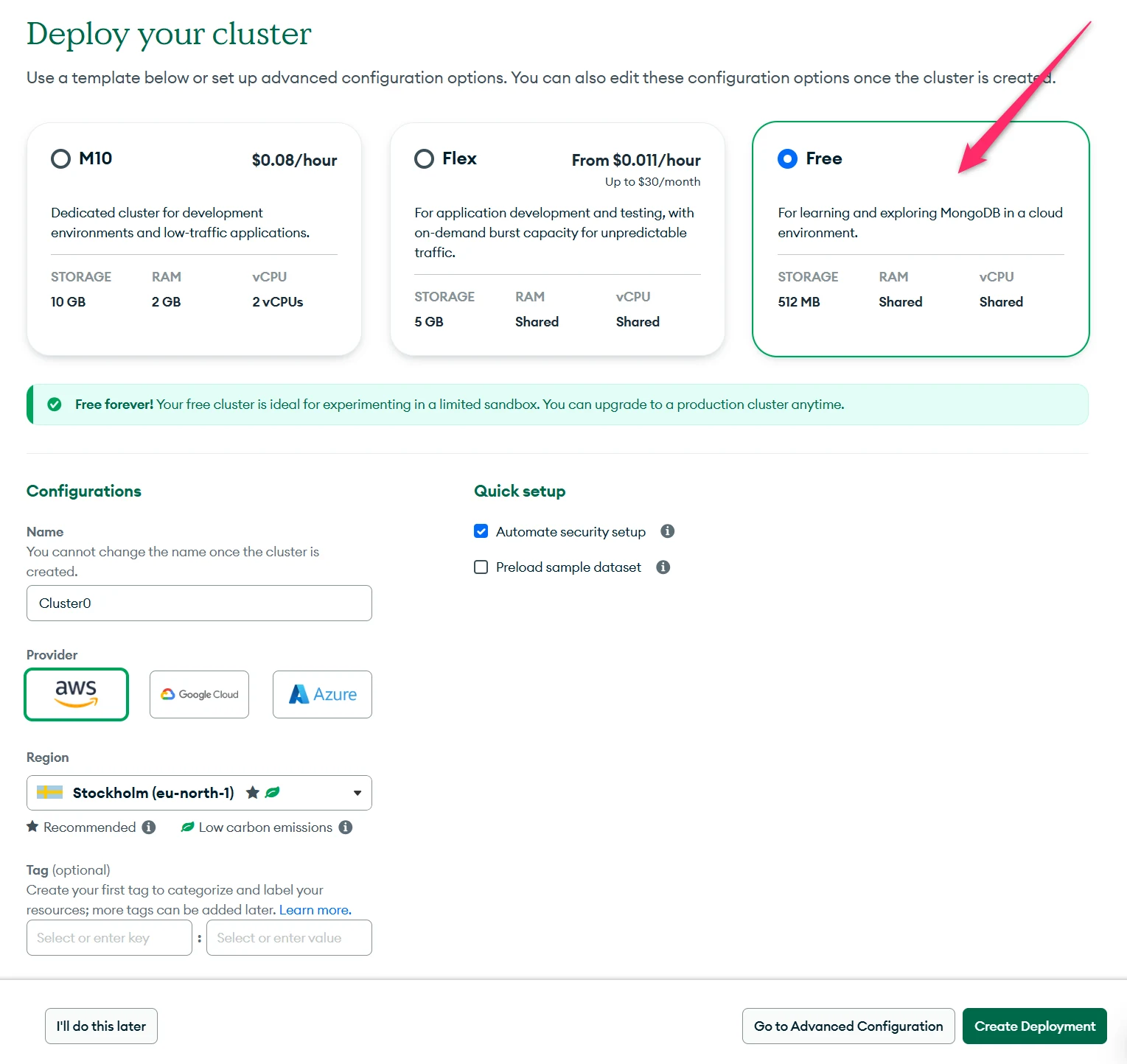Click the "10 GB" storage value
Screen dimensions: 1127x1064
click(x=68, y=302)
